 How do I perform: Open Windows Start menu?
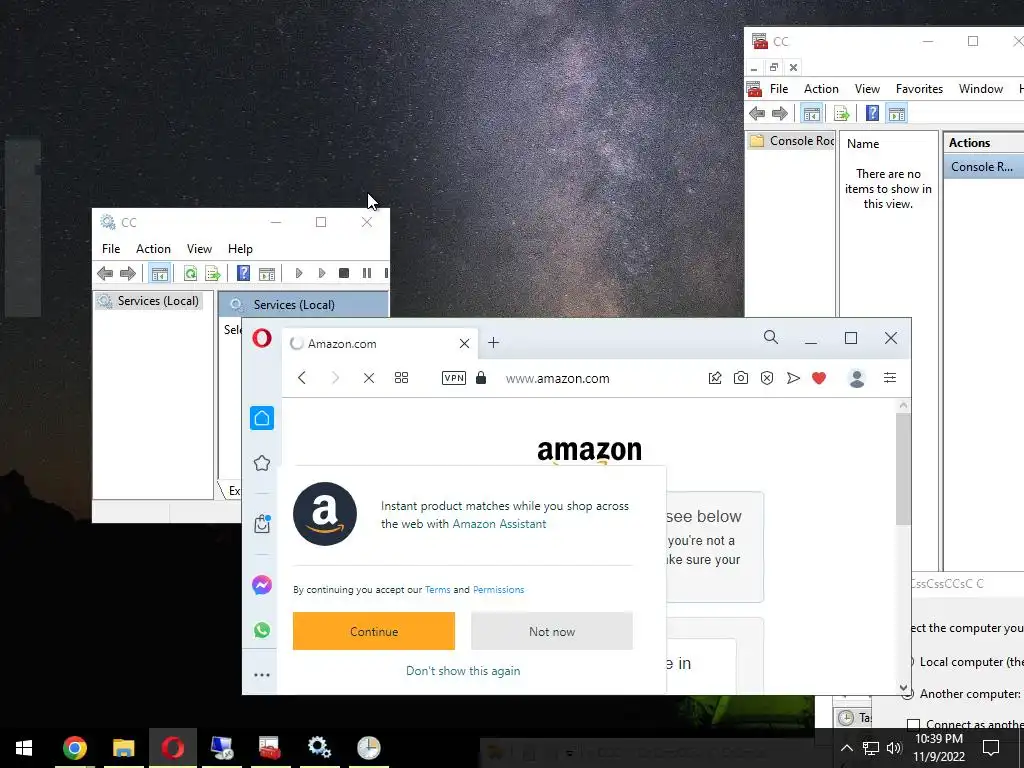point(24,748)
